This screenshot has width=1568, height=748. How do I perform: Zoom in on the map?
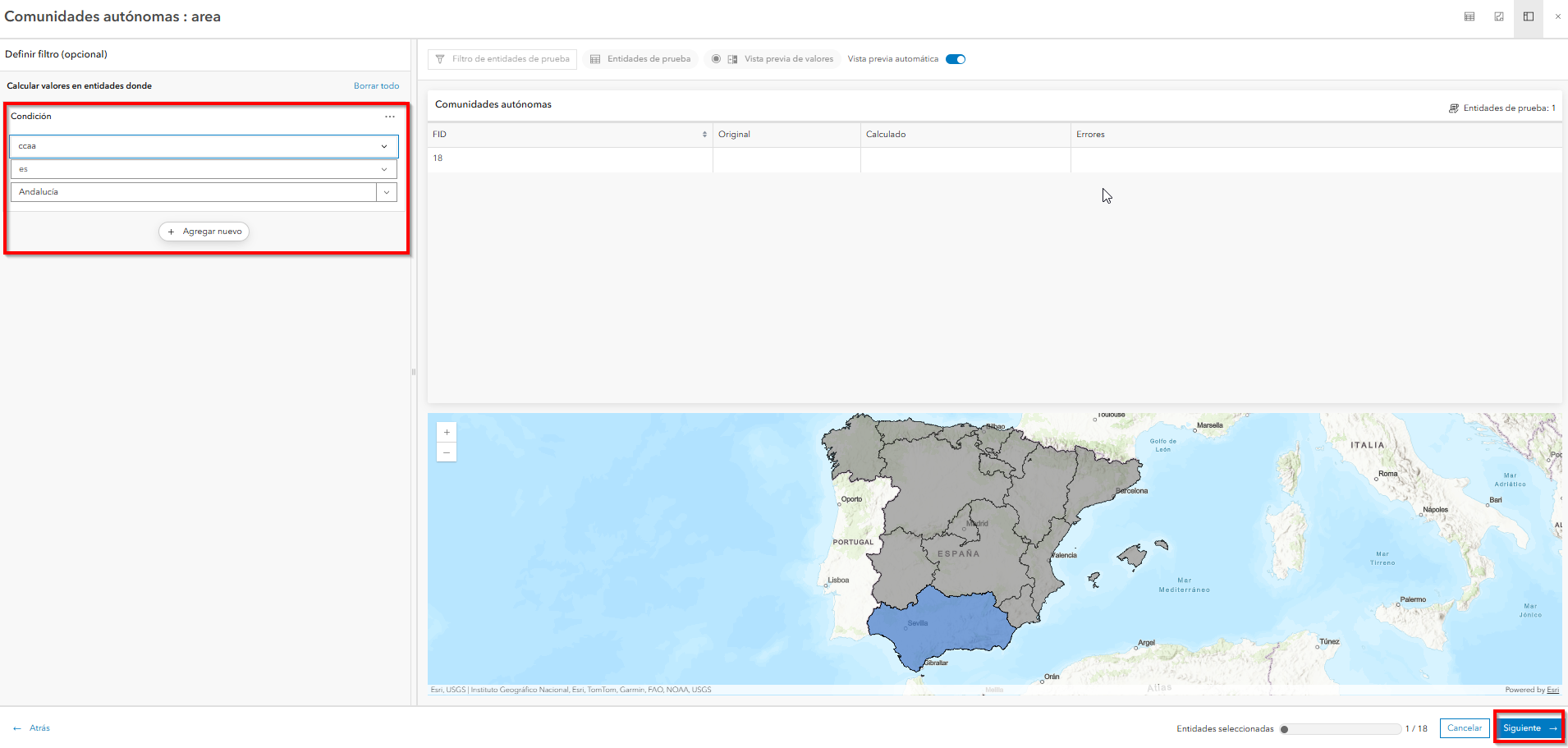[447, 432]
